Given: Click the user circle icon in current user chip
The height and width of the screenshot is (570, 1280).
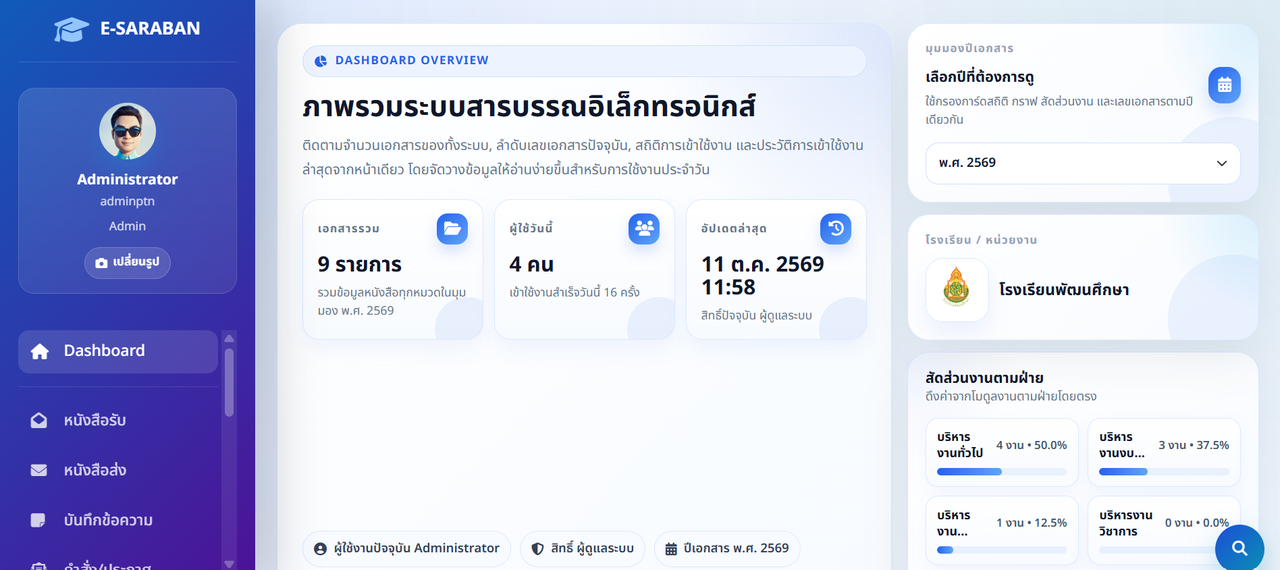Looking at the screenshot, I should (x=320, y=549).
